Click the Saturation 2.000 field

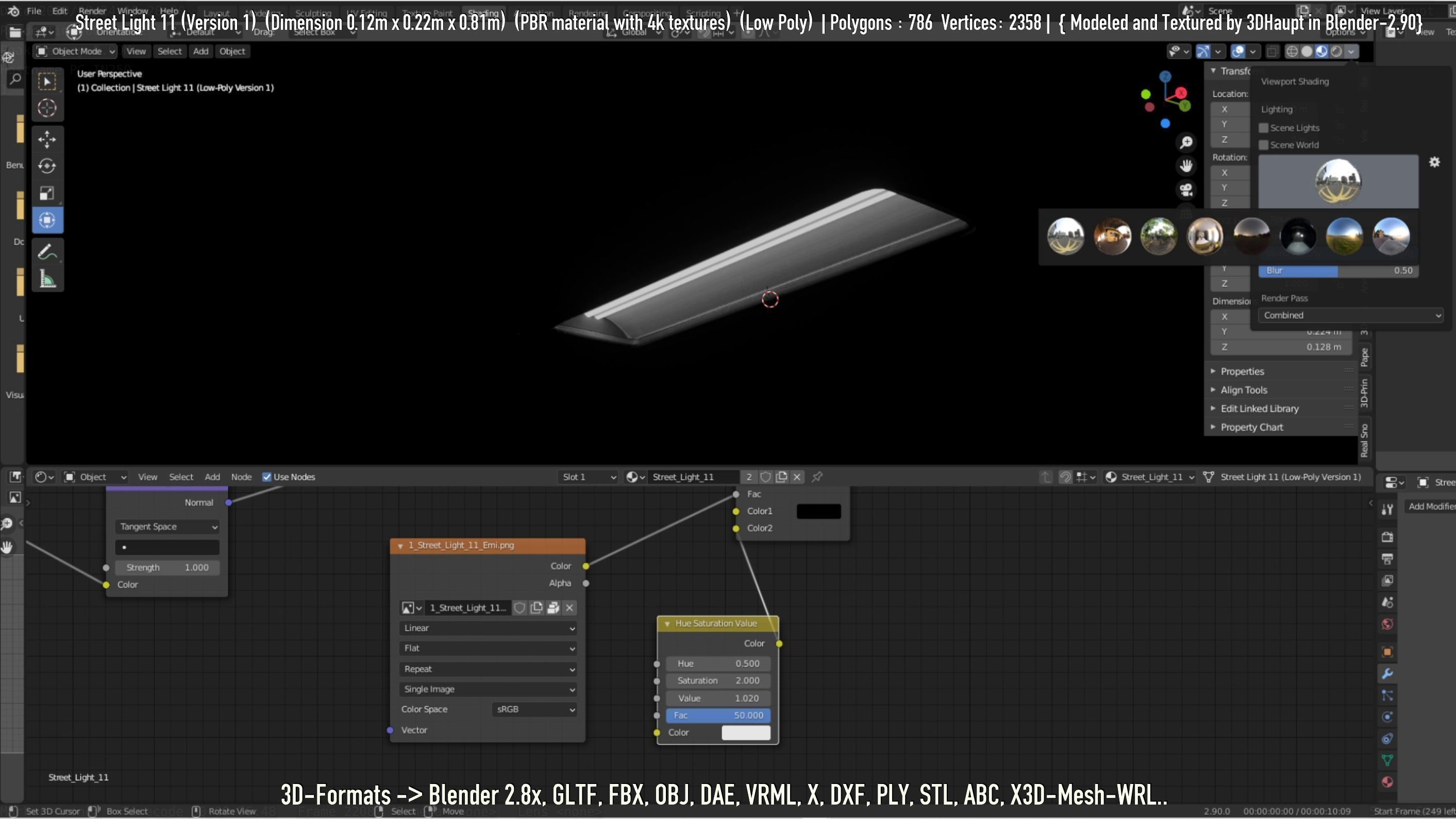pos(718,680)
